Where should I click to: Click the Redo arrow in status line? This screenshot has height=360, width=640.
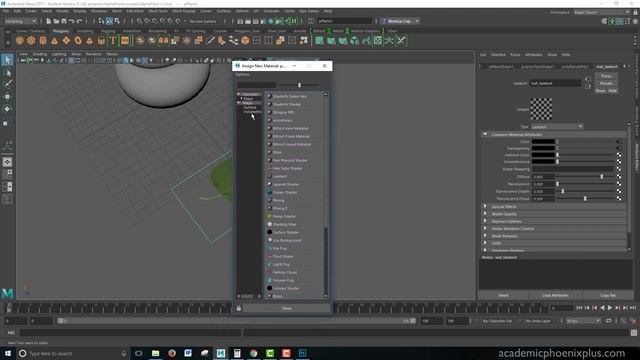[x=80, y=21]
